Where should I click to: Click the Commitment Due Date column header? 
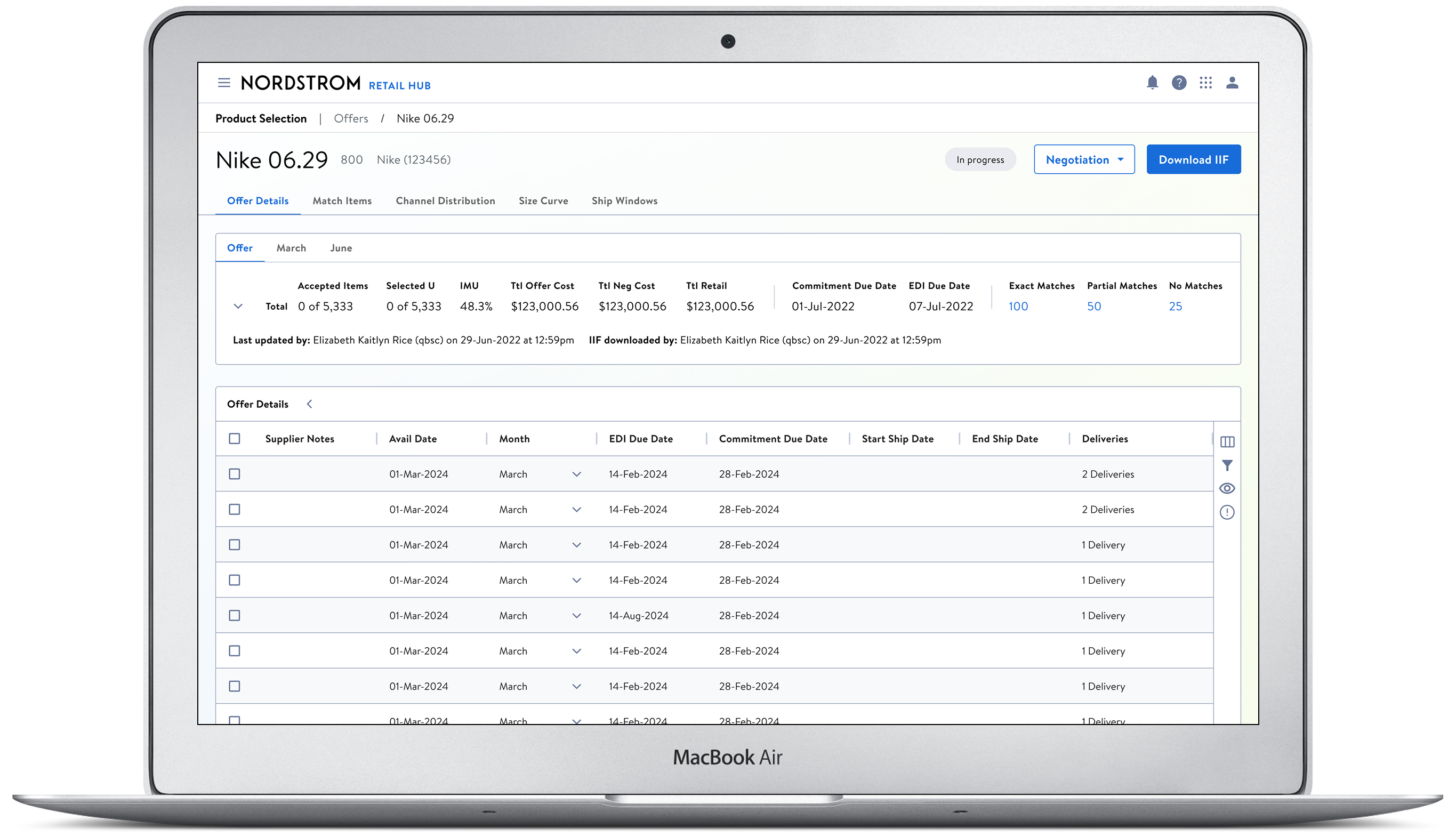tap(773, 439)
